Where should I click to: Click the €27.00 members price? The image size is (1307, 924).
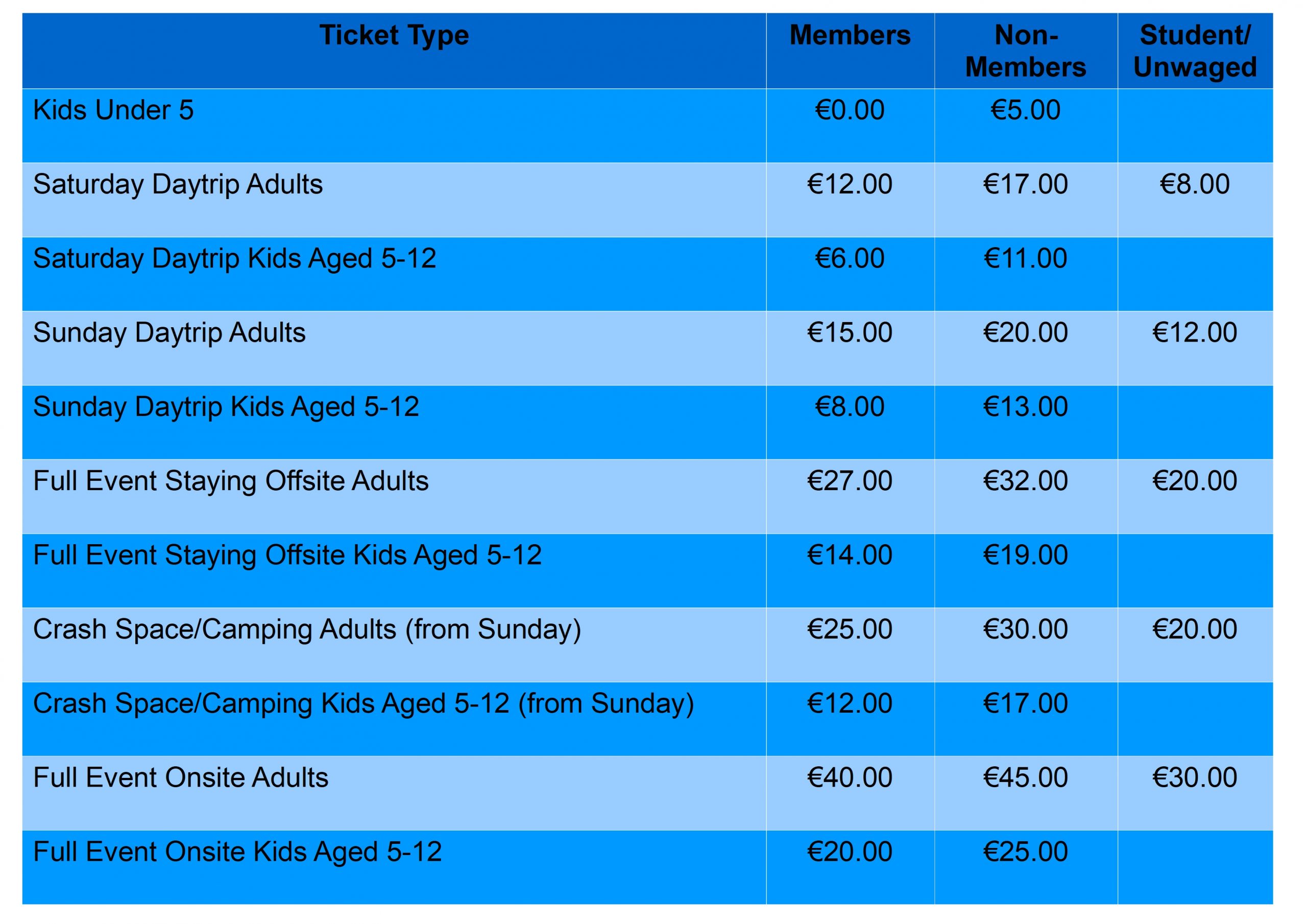point(850,481)
